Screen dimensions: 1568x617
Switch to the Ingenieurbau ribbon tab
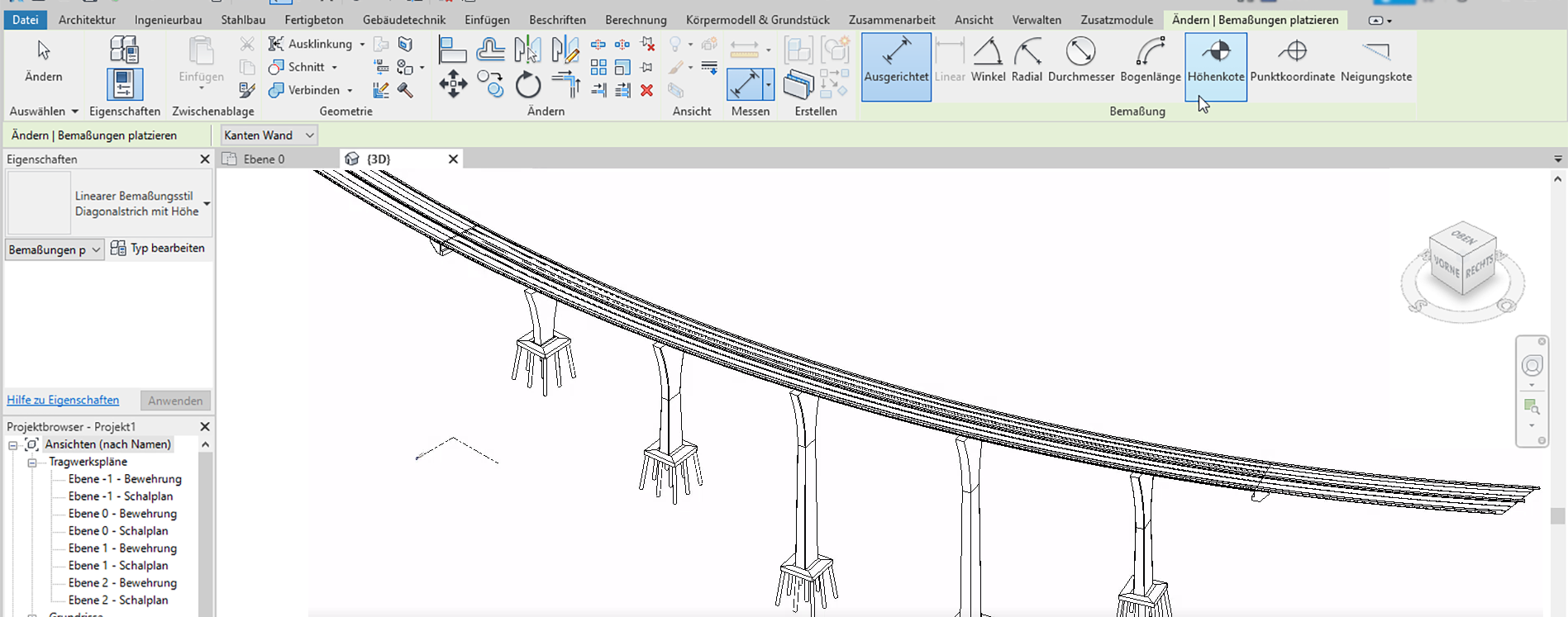tap(168, 20)
